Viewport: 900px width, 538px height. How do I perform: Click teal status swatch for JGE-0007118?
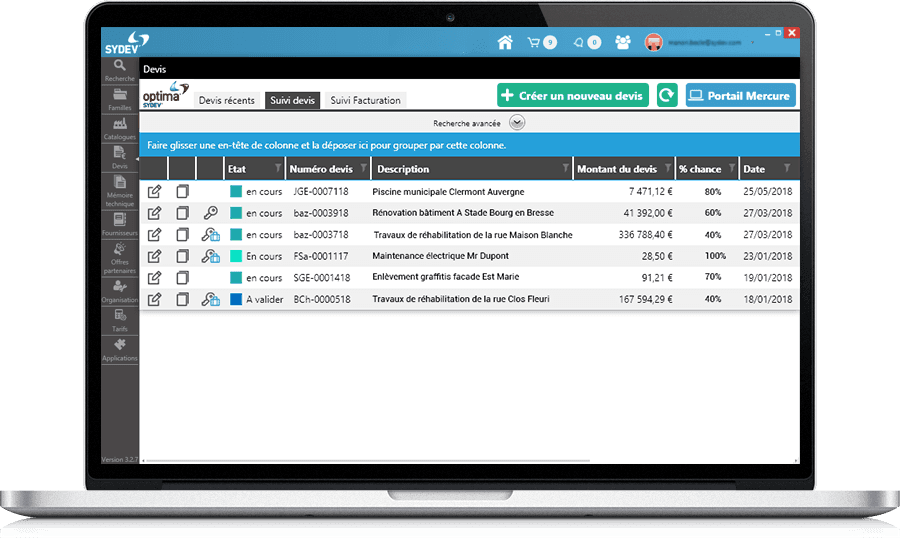coord(236,191)
